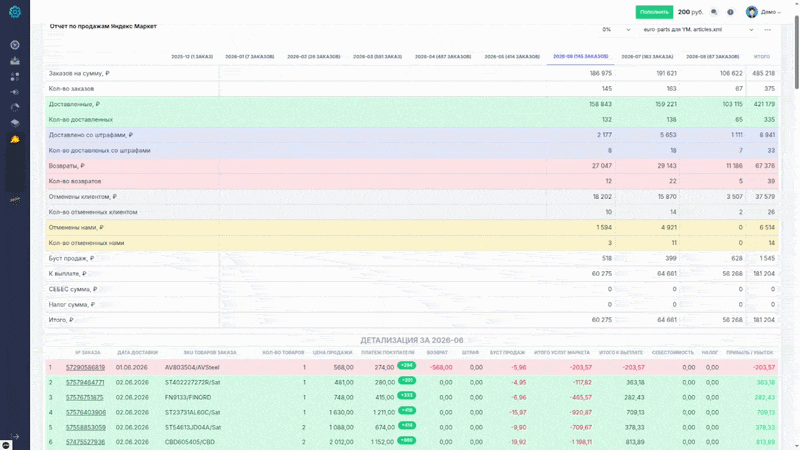The image size is (800, 450).
Task: Click the Буст продаж, ₽ row label
Action: [x=71, y=258]
